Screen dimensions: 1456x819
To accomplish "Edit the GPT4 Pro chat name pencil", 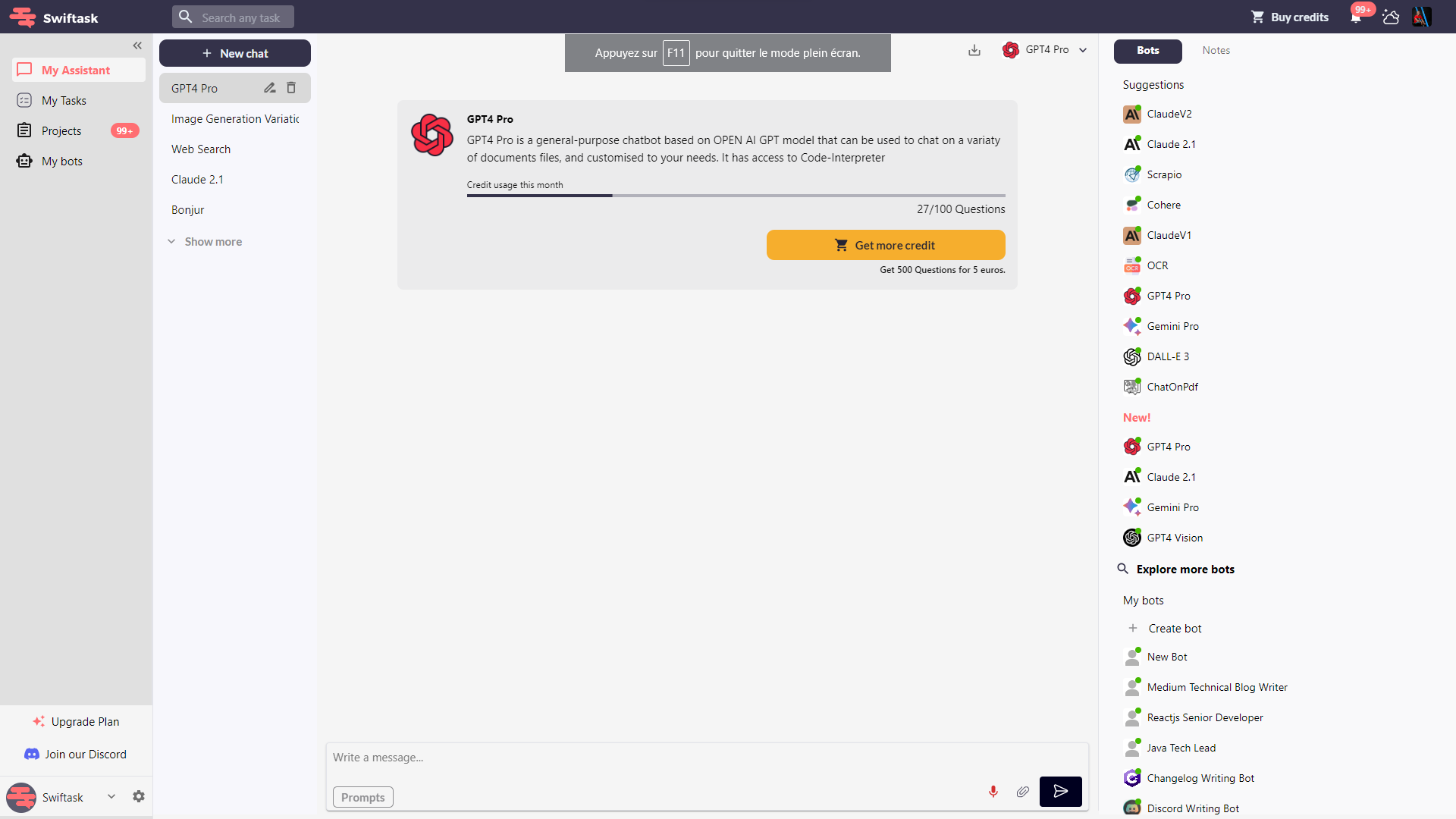I will click(x=269, y=88).
